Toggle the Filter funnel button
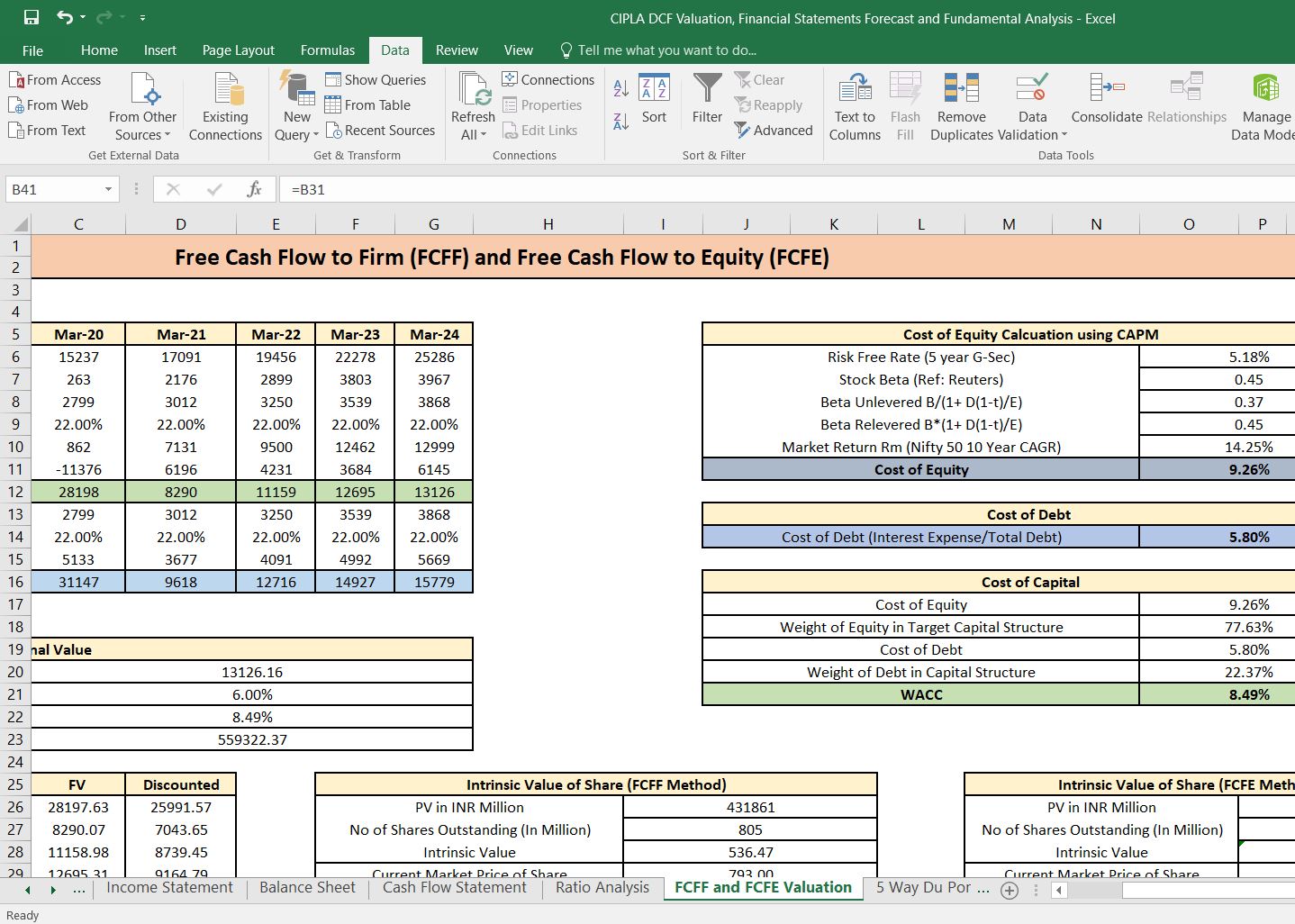 (x=707, y=99)
